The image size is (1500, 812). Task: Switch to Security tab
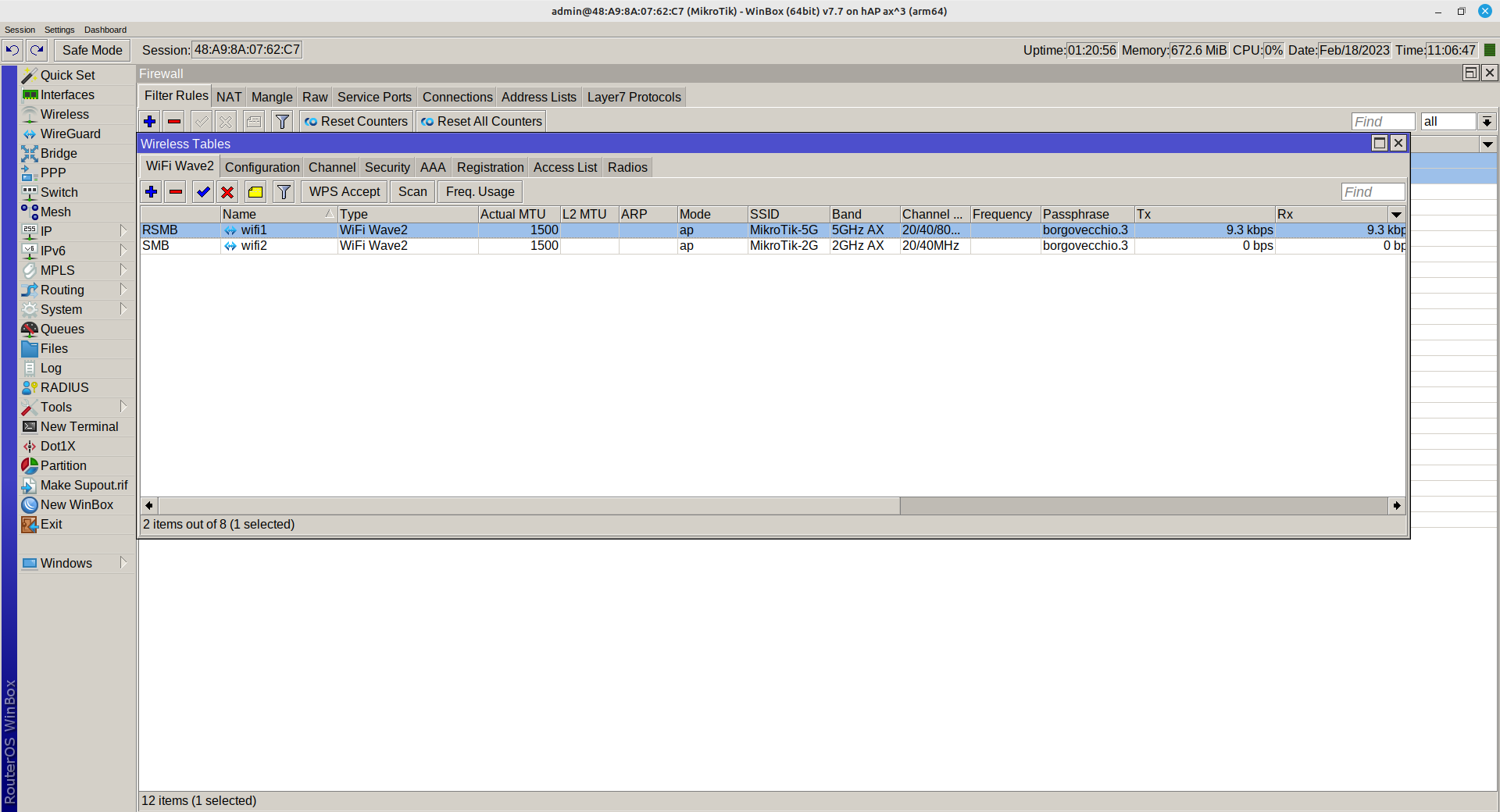[x=387, y=167]
